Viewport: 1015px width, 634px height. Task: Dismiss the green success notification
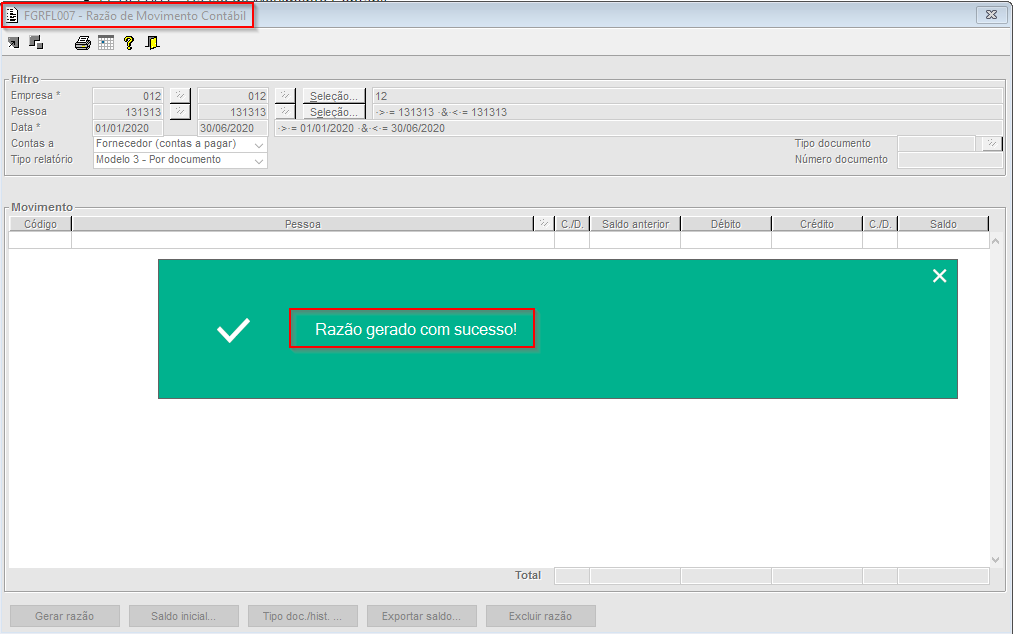939,276
